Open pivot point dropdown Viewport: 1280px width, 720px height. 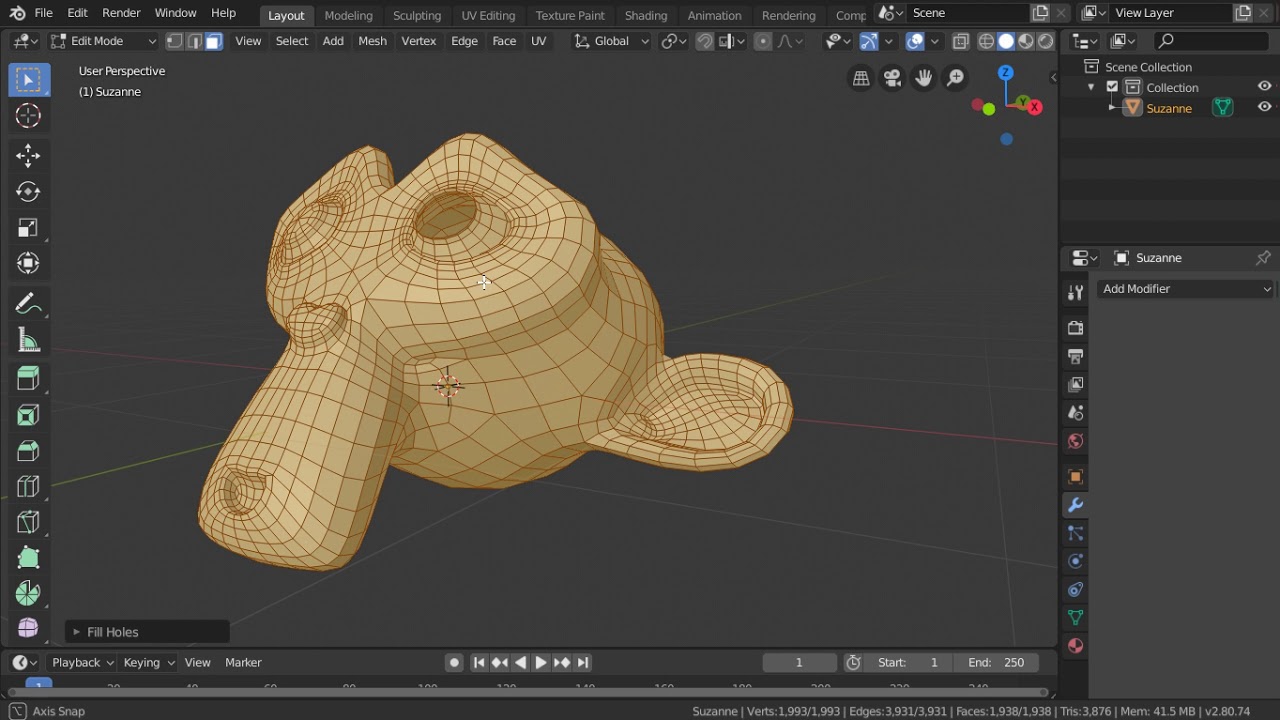pos(673,41)
